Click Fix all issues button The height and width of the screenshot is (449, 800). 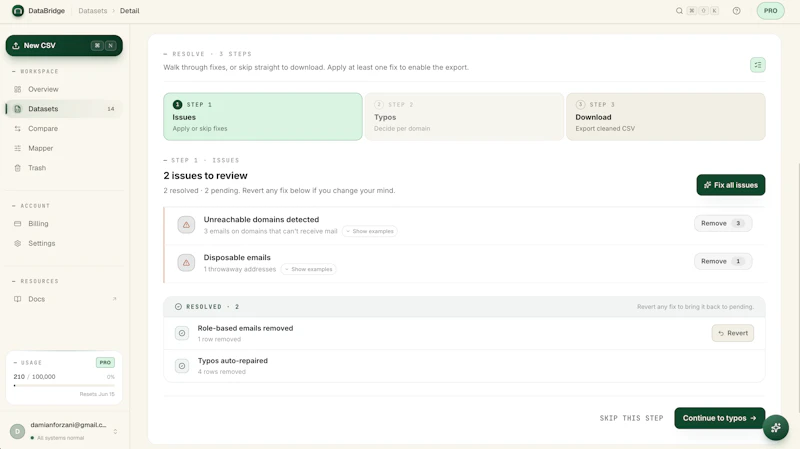(731, 185)
